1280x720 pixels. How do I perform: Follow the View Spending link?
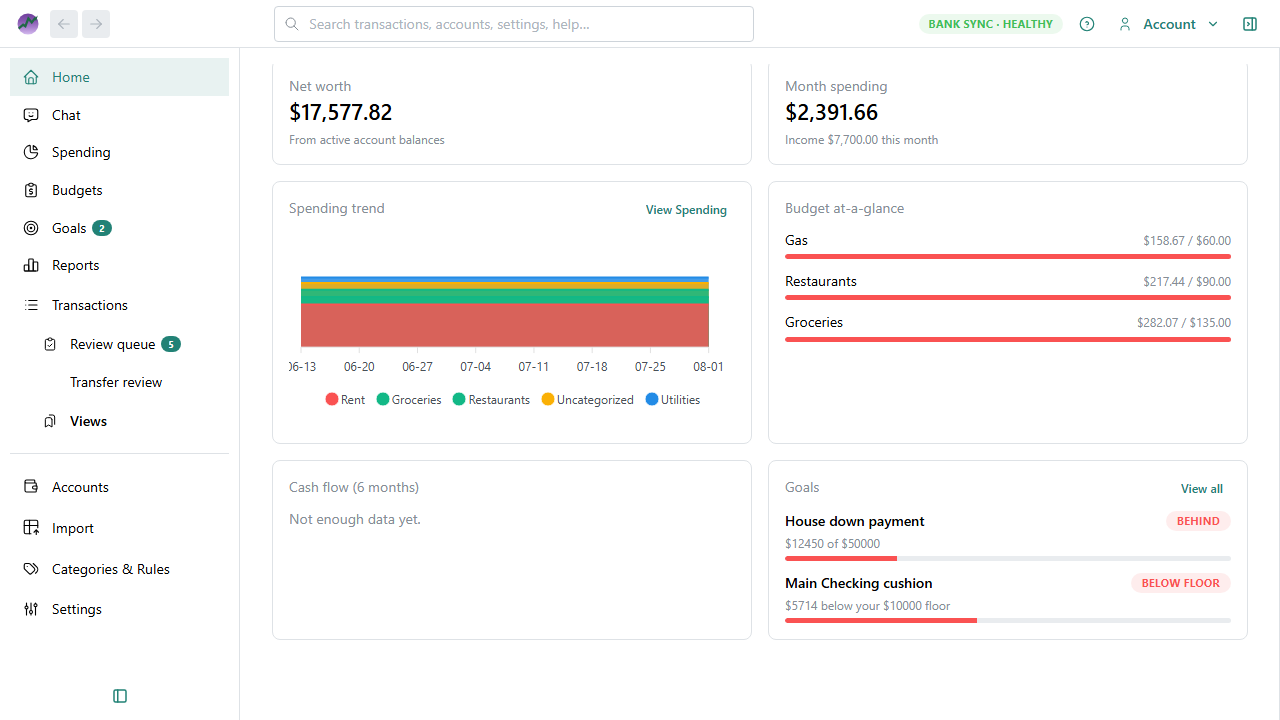pyautogui.click(x=686, y=210)
